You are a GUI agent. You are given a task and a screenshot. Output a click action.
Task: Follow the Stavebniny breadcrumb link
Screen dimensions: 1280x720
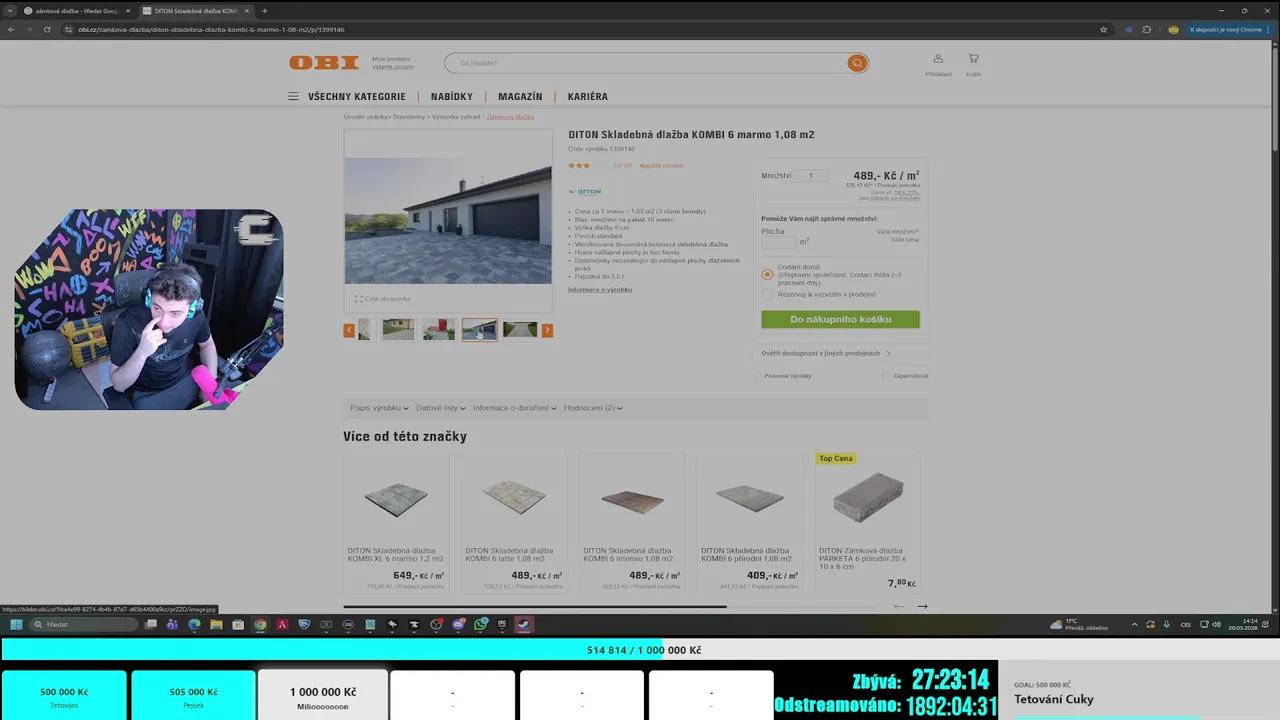pos(409,117)
